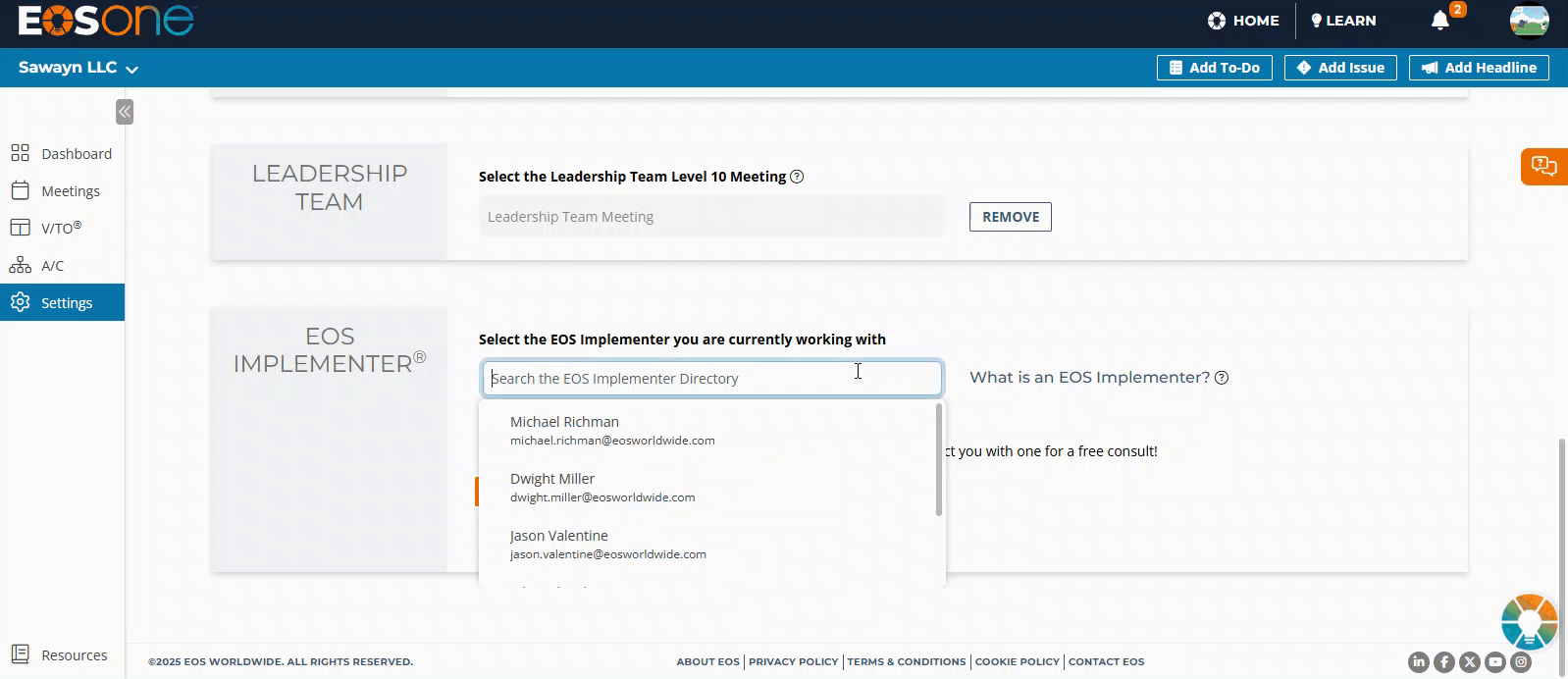1568x679 pixels.
Task: Click the Add Issue button
Action: tap(1340, 68)
